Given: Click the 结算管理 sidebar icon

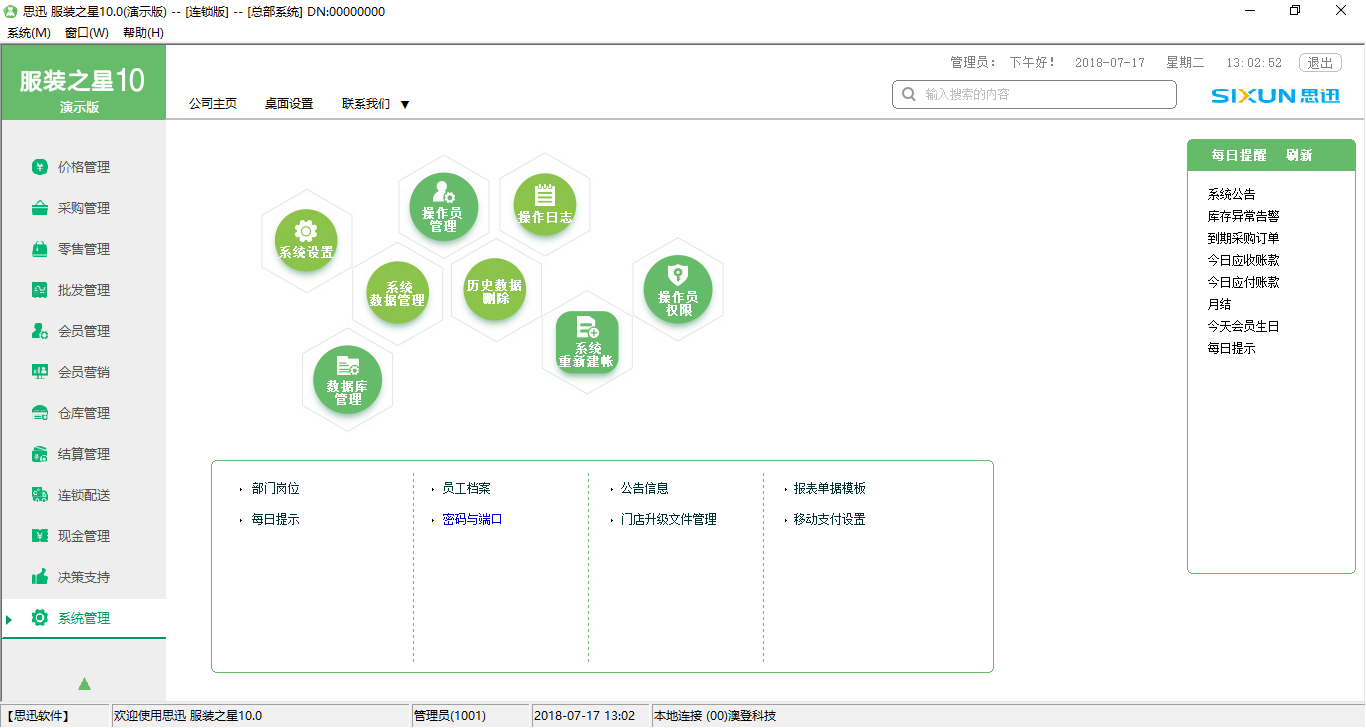Looking at the screenshot, I should pyautogui.click(x=40, y=454).
